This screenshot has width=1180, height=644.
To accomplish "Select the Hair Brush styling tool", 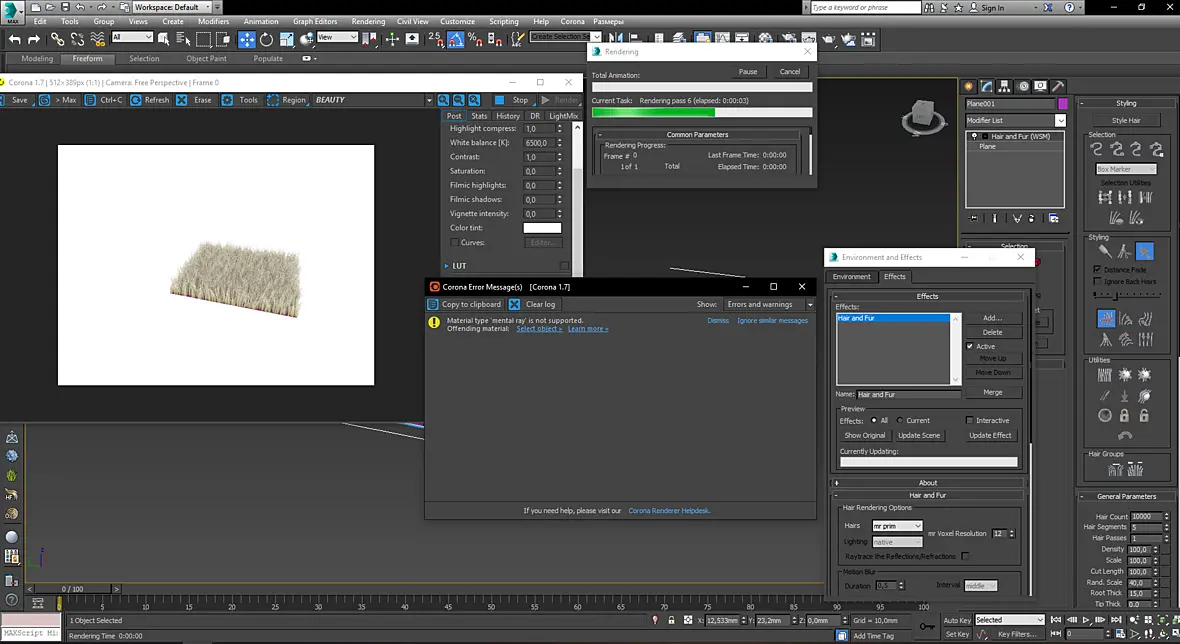I will 1104,251.
